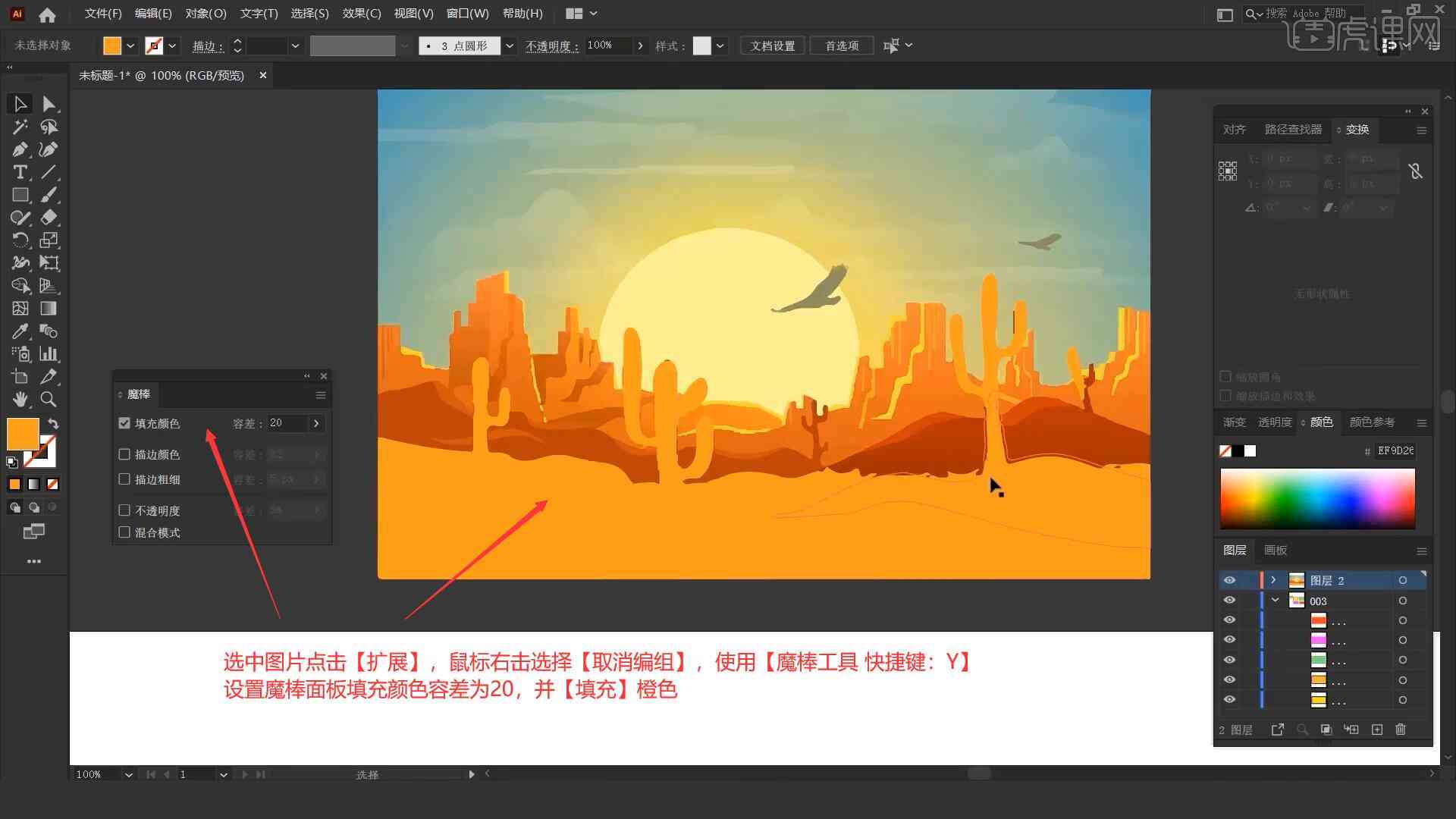This screenshot has height=819, width=1456.
Task: Select the Pen tool
Action: (18, 149)
